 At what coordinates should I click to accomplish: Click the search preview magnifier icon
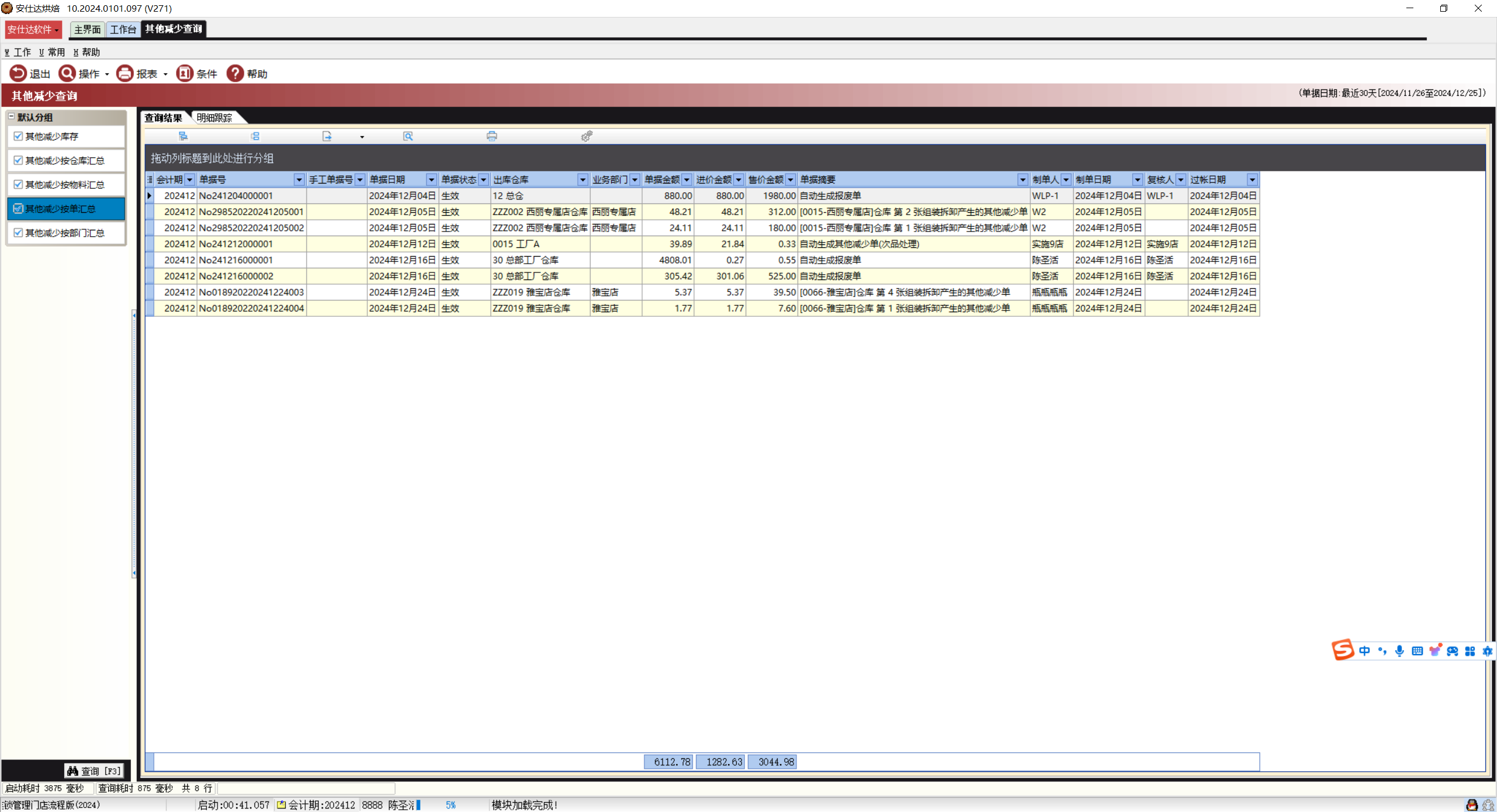click(x=408, y=136)
